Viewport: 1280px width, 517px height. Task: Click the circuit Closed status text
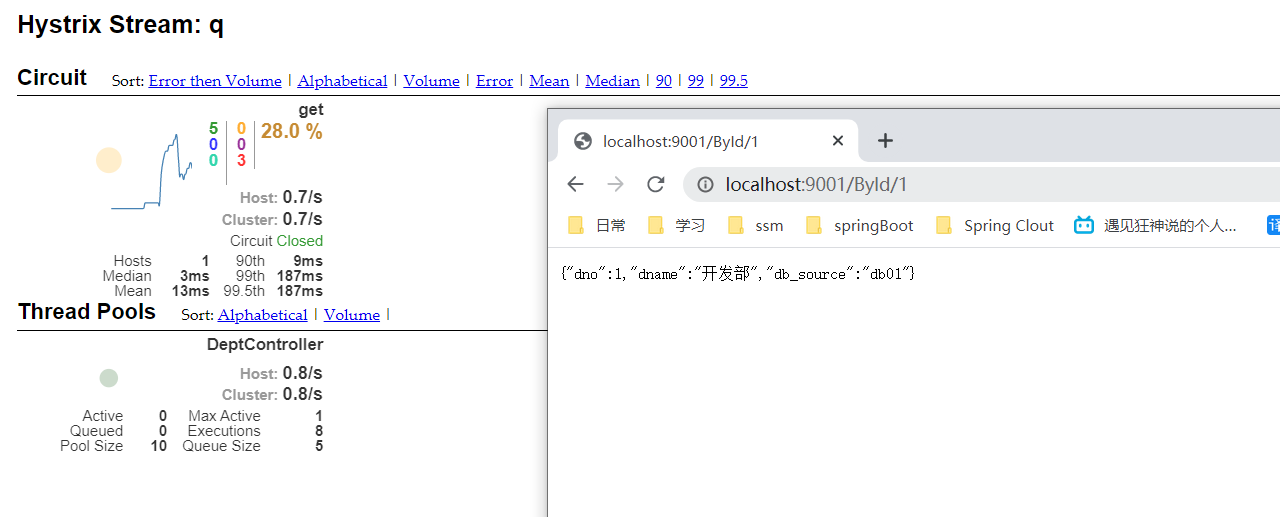coord(300,241)
